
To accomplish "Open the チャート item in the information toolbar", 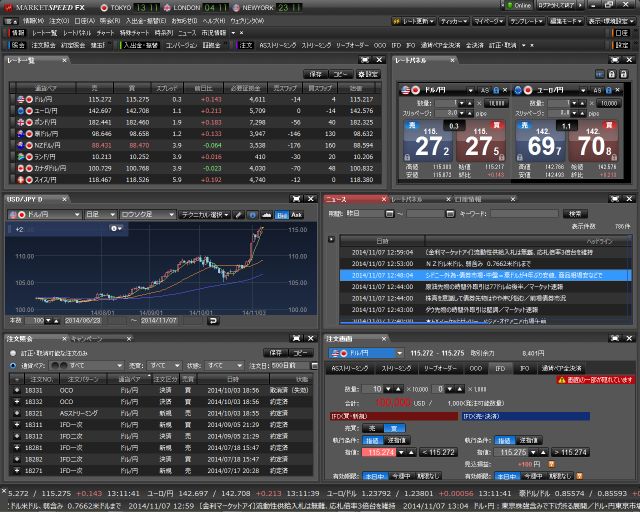I will point(105,33).
